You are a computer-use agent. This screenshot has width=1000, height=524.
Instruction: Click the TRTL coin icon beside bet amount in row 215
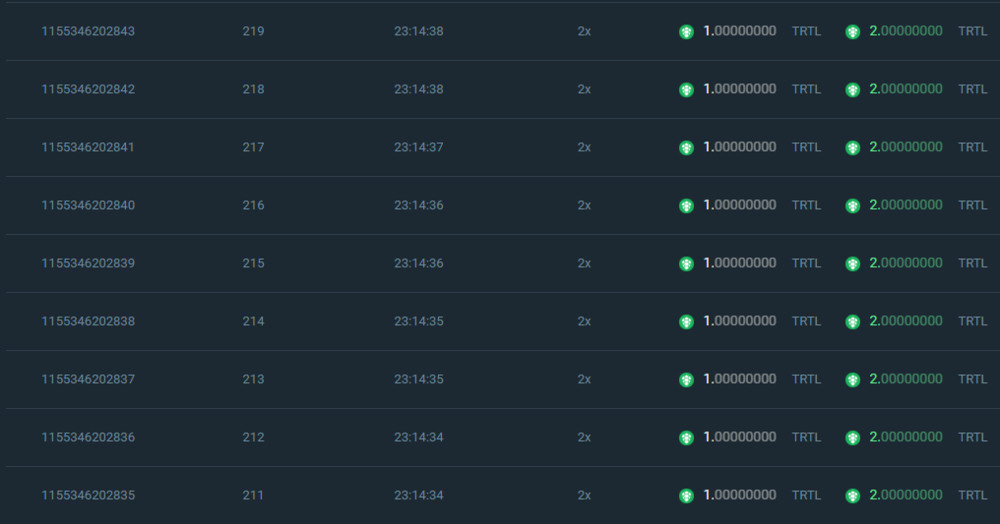[x=686, y=264]
